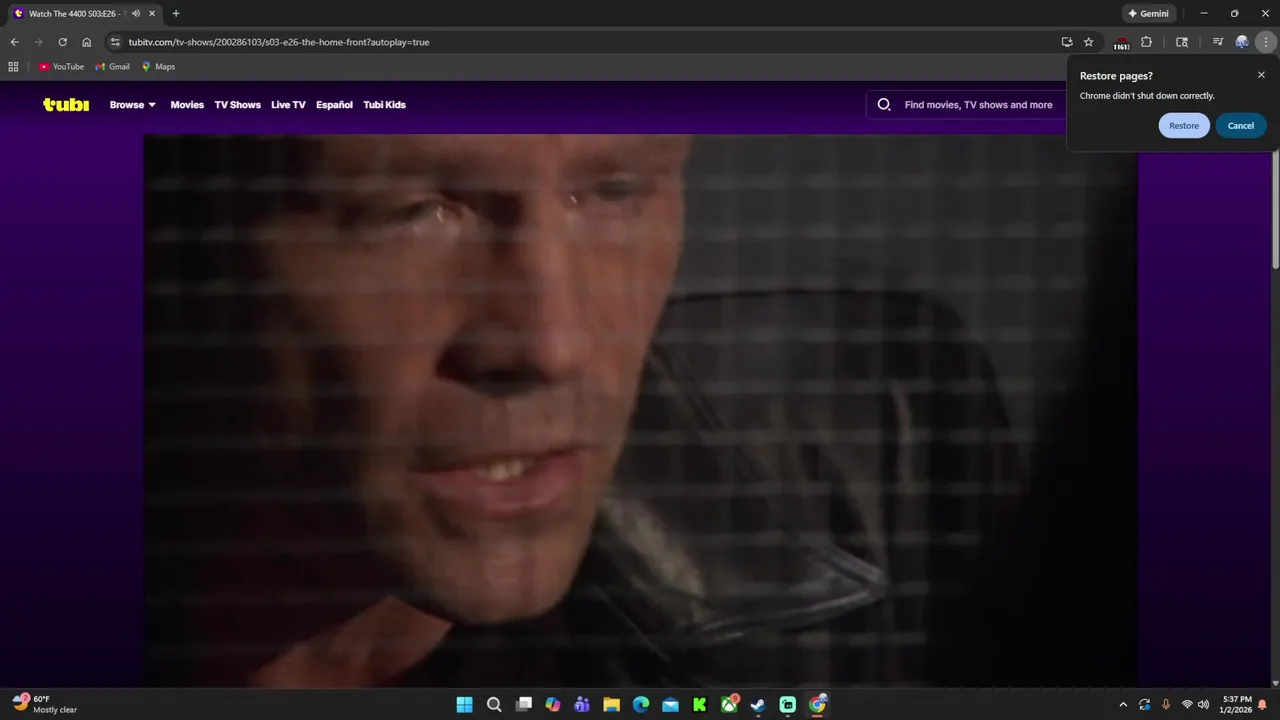1280x720 pixels.
Task: Open Windows taskbar Search
Action: (494, 705)
